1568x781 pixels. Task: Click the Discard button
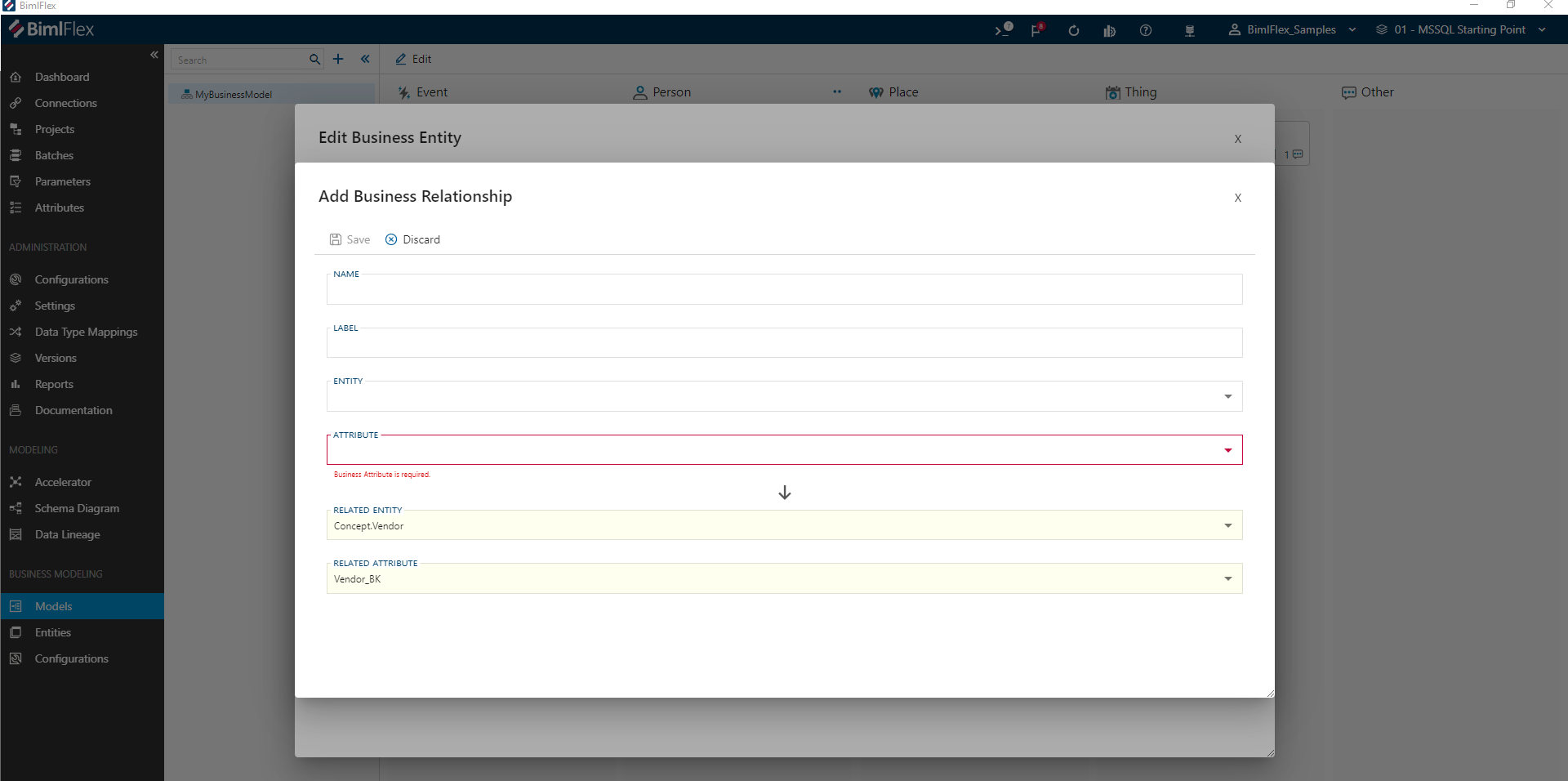[x=412, y=239]
